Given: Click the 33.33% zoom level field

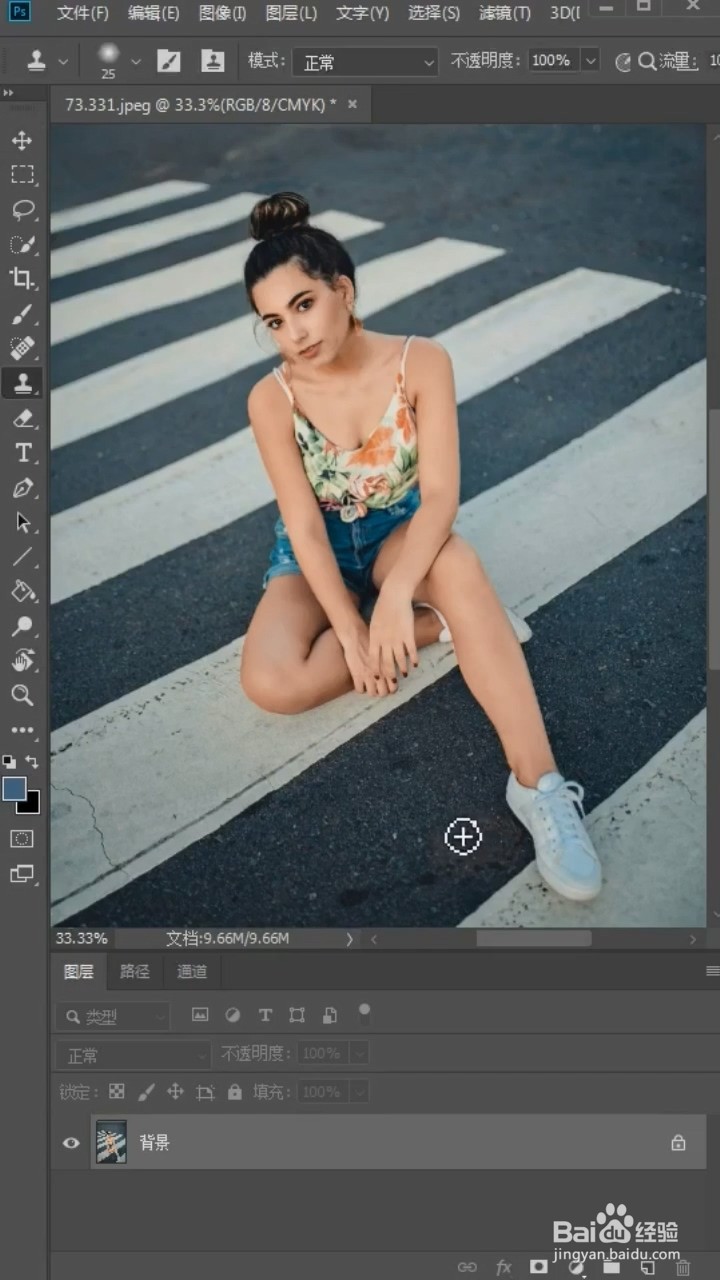Looking at the screenshot, I should (x=82, y=938).
